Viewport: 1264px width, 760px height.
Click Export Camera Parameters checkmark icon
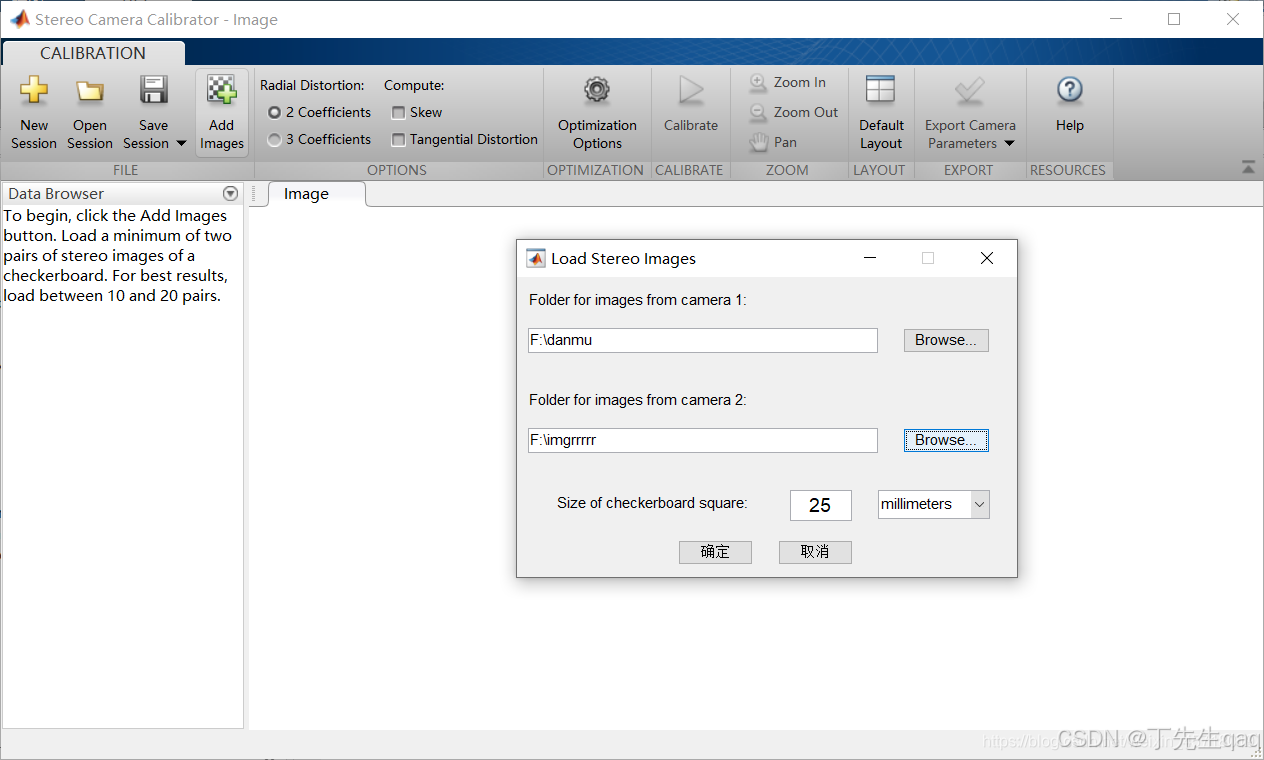click(x=969, y=91)
